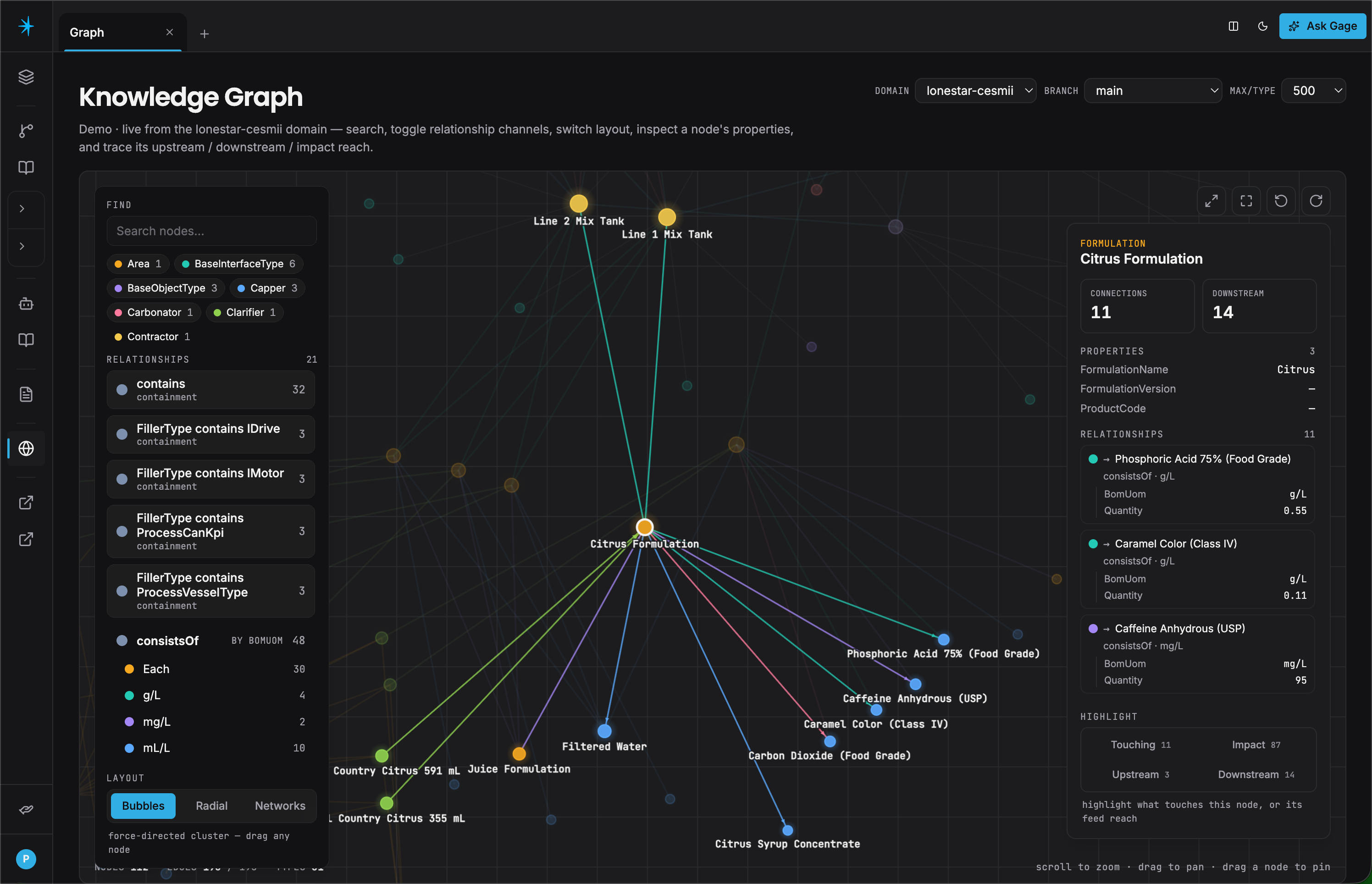Select the Citrus Syrup Concentrate node

click(788, 830)
